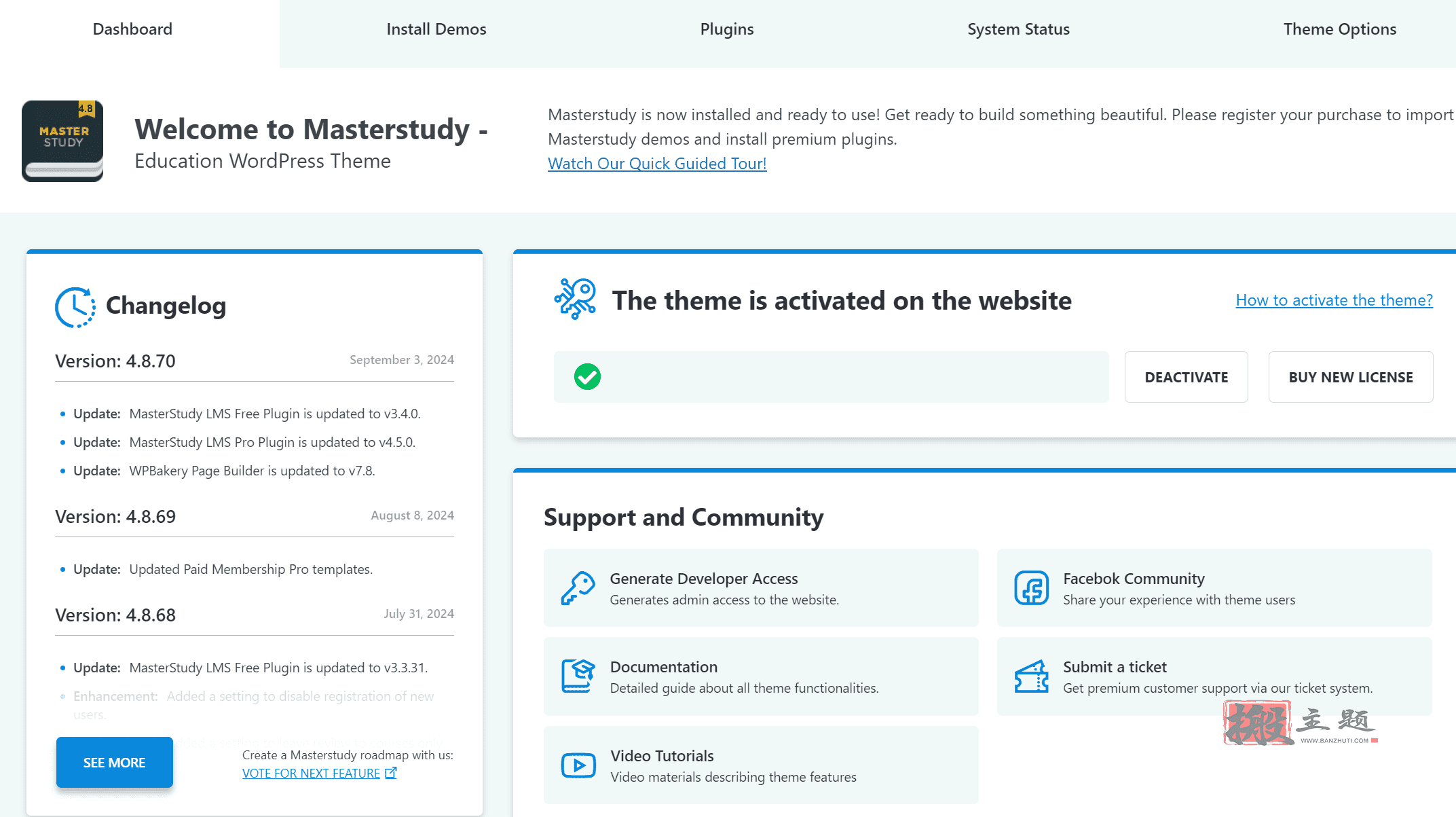
Task: Click the July 31, 2024 date
Action: [x=419, y=614]
